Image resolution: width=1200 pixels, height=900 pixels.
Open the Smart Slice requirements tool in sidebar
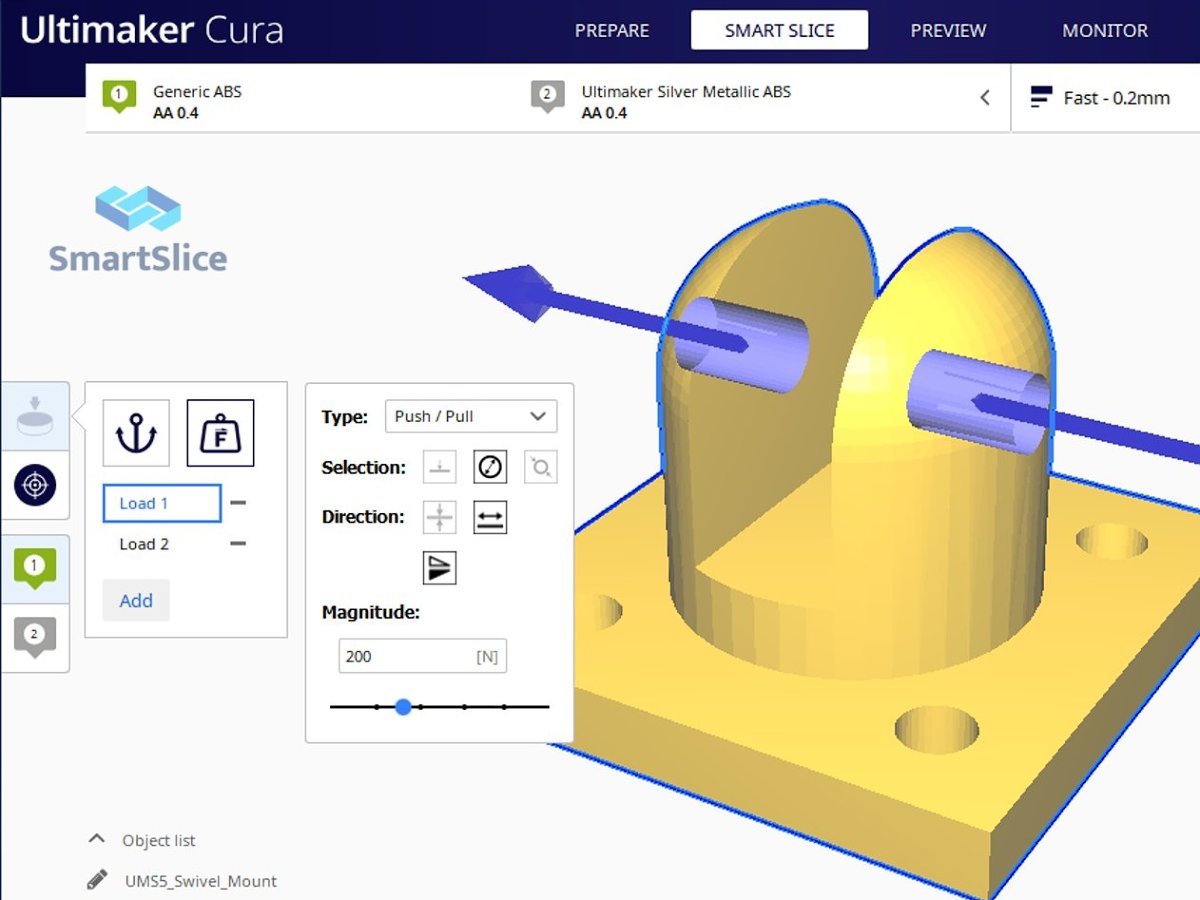(x=35, y=416)
